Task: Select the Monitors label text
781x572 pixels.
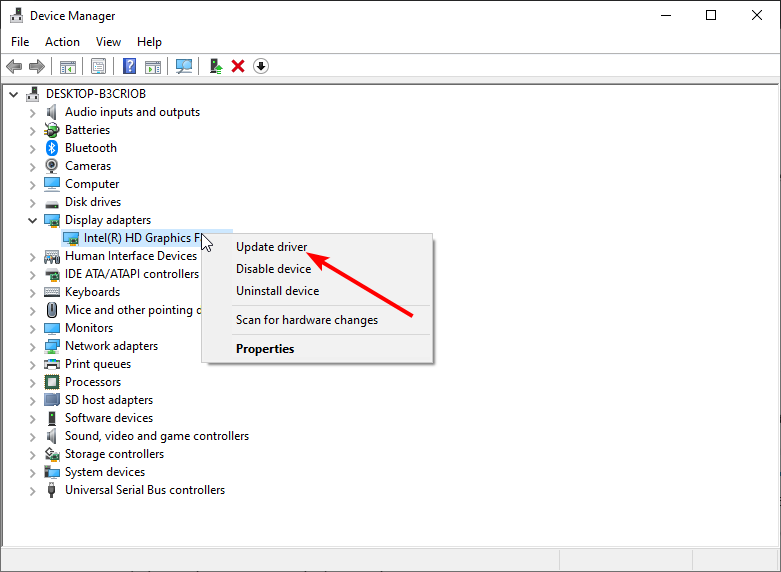Action: [89, 328]
